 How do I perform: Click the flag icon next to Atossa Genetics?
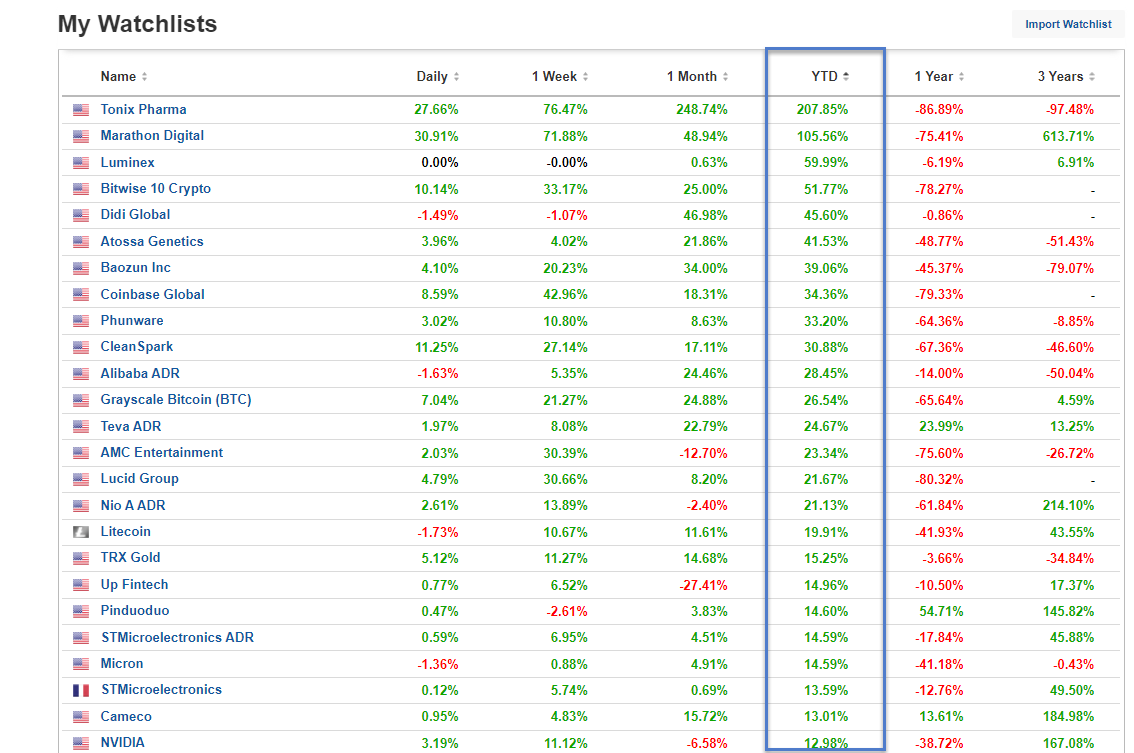pyautogui.click(x=81, y=242)
